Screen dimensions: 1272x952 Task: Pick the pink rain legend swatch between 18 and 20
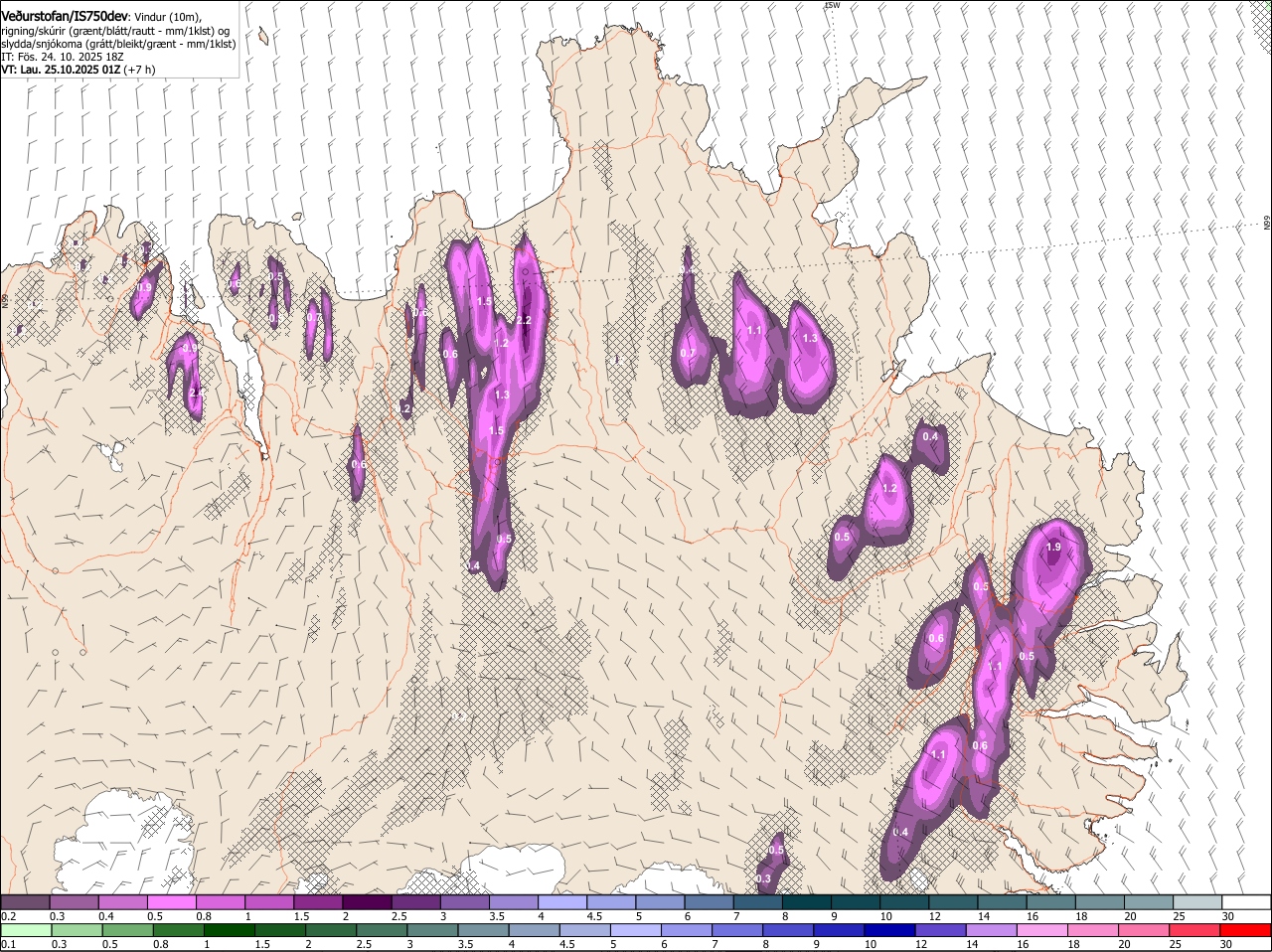pyautogui.click(x=1092, y=930)
